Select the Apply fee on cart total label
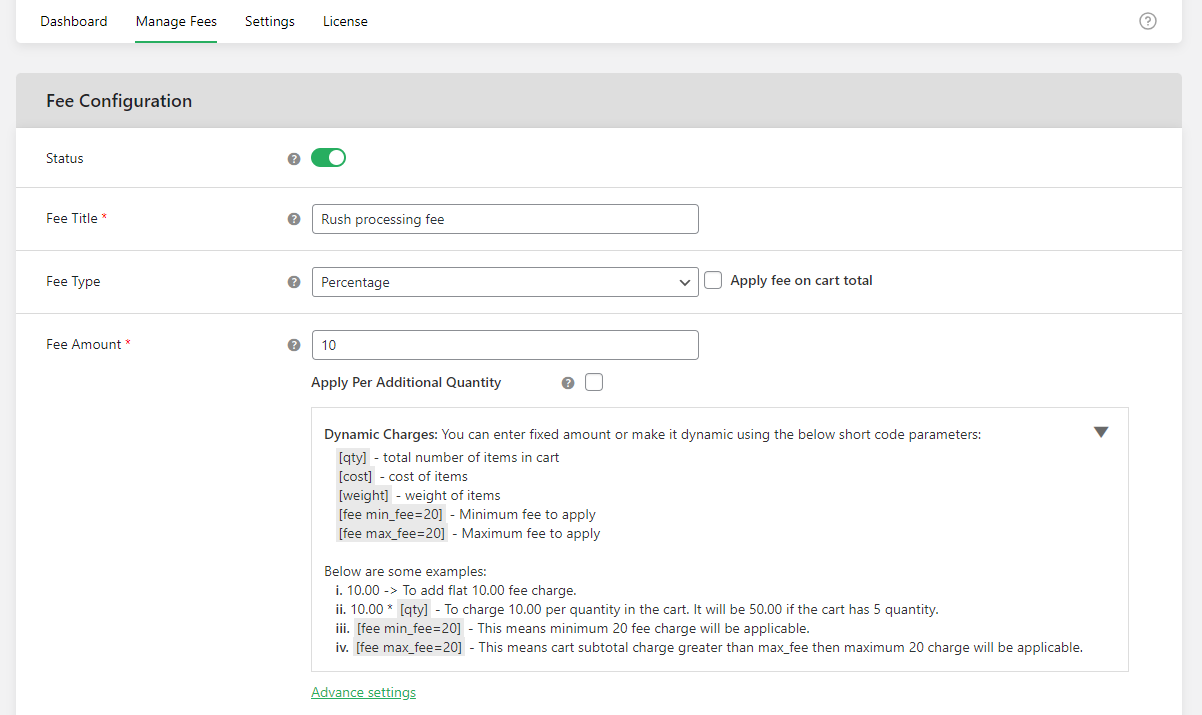 click(x=801, y=281)
